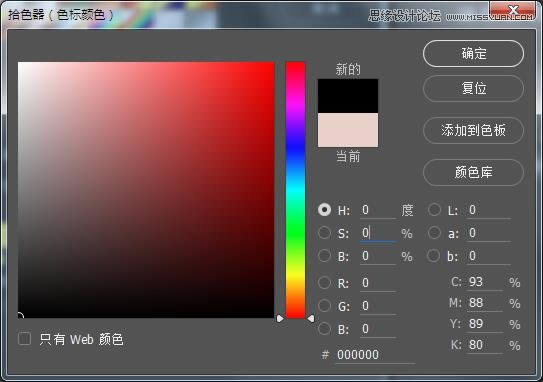Click the RGB blue value input field
Viewport: 543px width, 382px height.
(378, 329)
